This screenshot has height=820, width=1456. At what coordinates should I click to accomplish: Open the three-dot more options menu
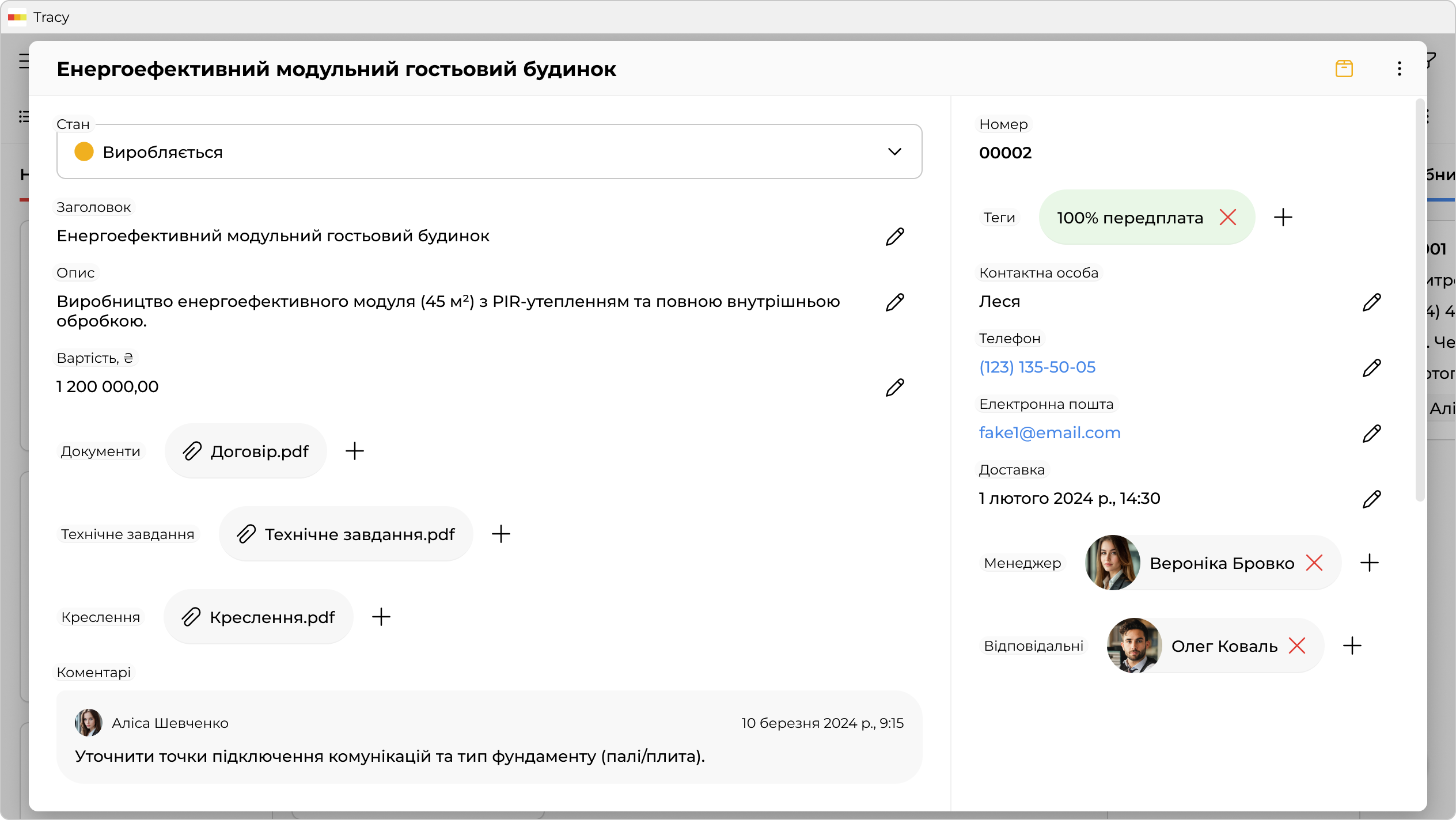point(1399,69)
